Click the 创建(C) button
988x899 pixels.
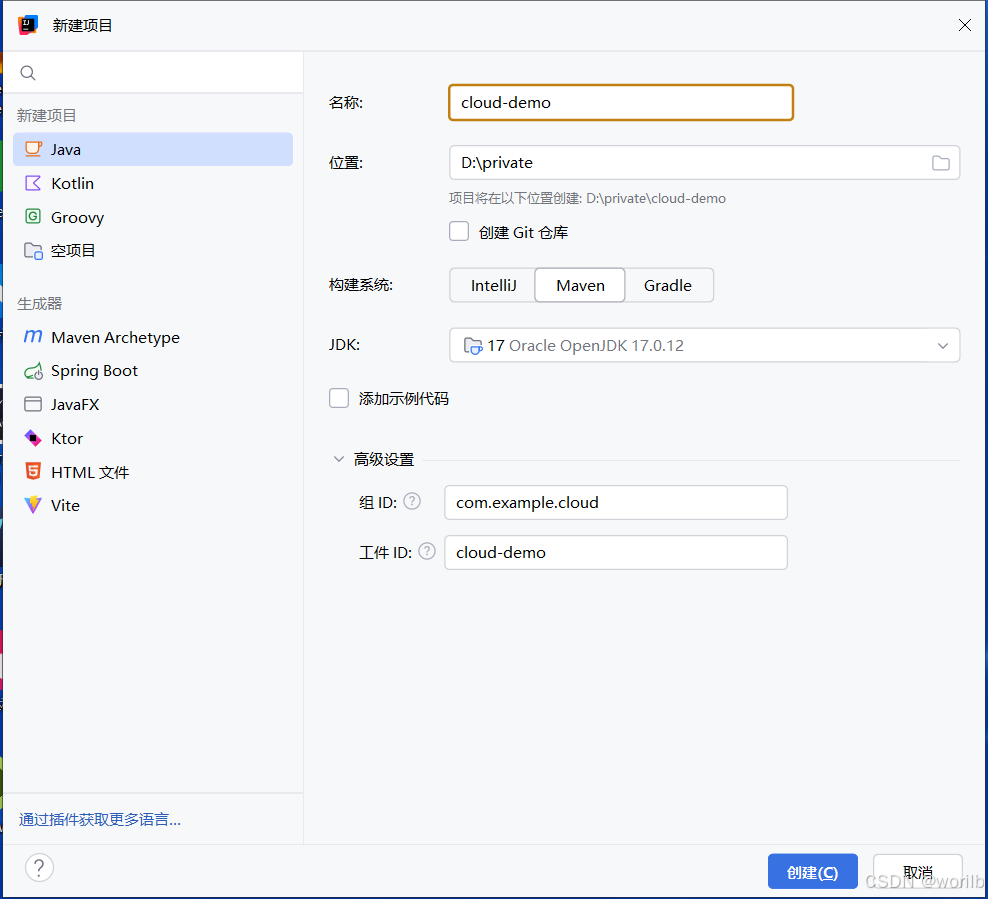point(812,872)
